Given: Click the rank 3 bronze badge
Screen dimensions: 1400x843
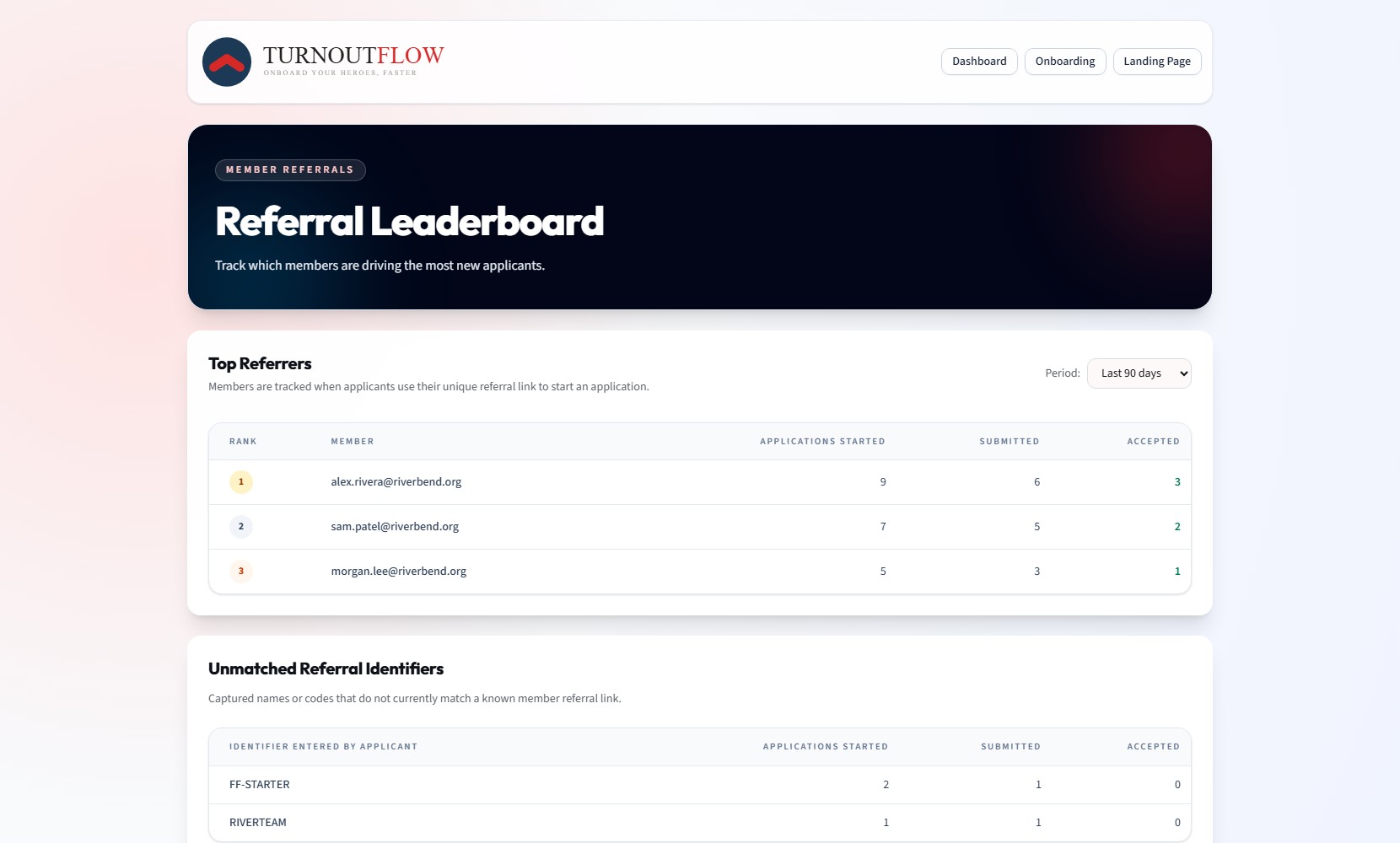Looking at the screenshot, I should point(241,572).
